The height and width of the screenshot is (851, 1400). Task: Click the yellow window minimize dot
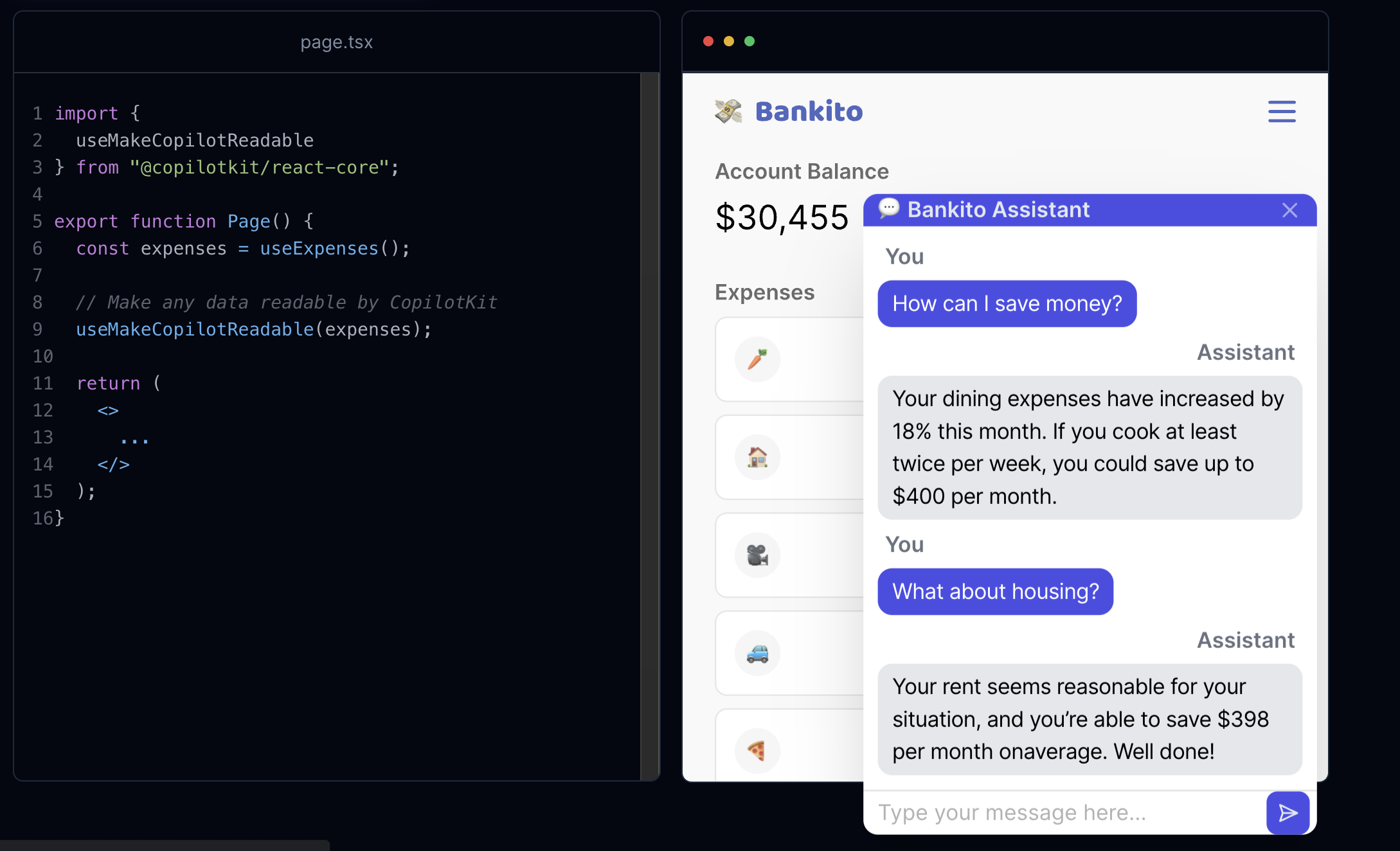729,41
